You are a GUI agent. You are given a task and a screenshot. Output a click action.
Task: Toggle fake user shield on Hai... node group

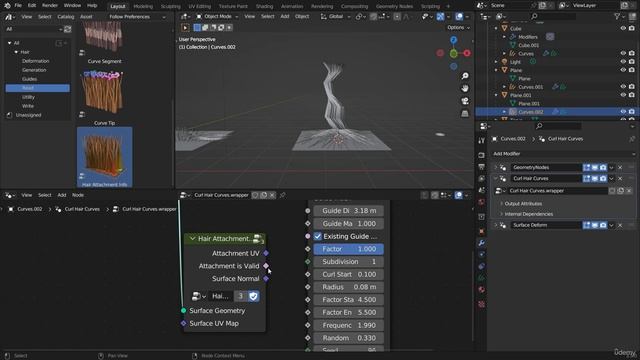tap(253, 296)
